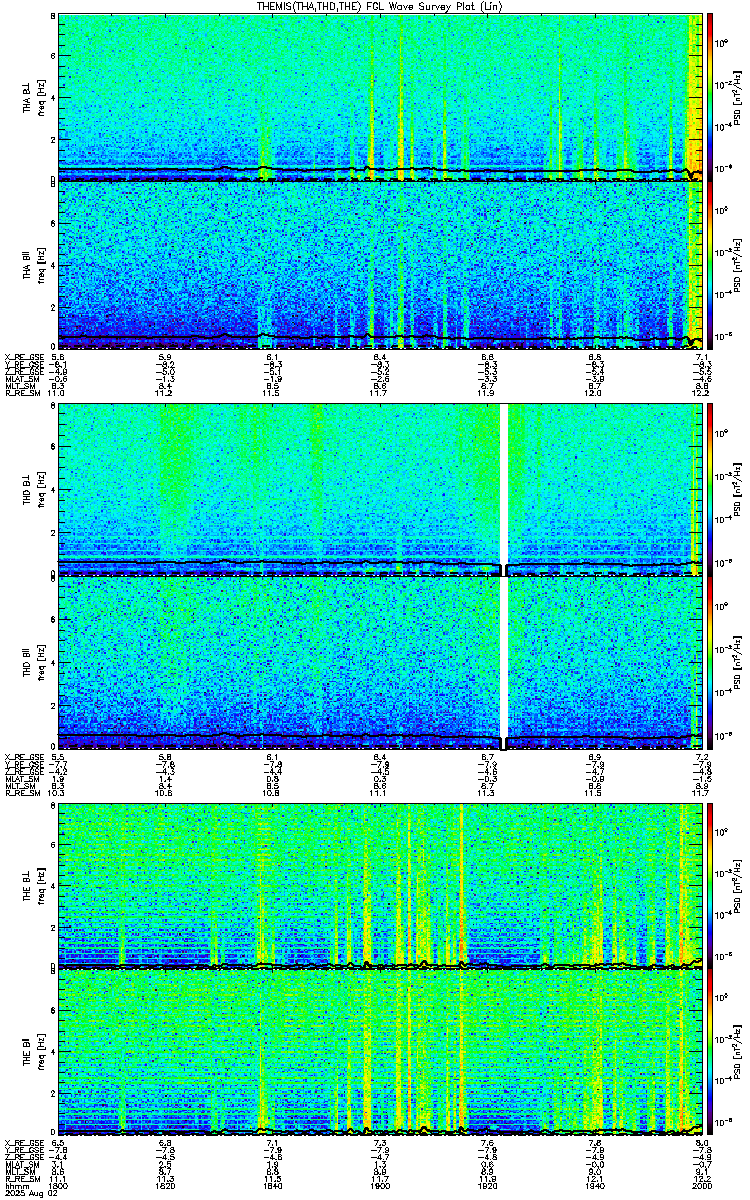
Task: Select the THD B‖ spectrogram panel
Action: click(x=381, y=663)
